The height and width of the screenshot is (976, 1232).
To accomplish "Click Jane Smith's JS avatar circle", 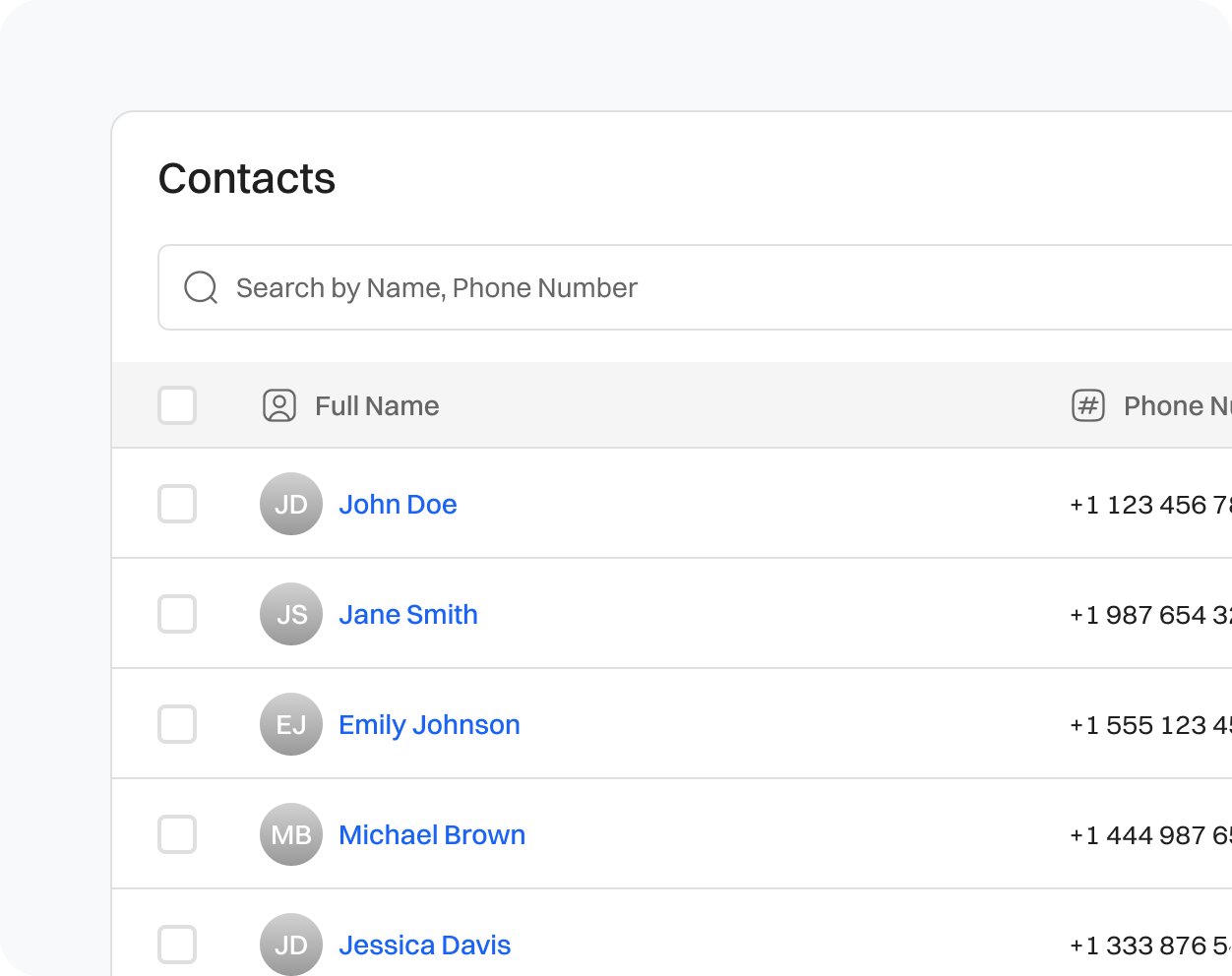I will point(290,614).
